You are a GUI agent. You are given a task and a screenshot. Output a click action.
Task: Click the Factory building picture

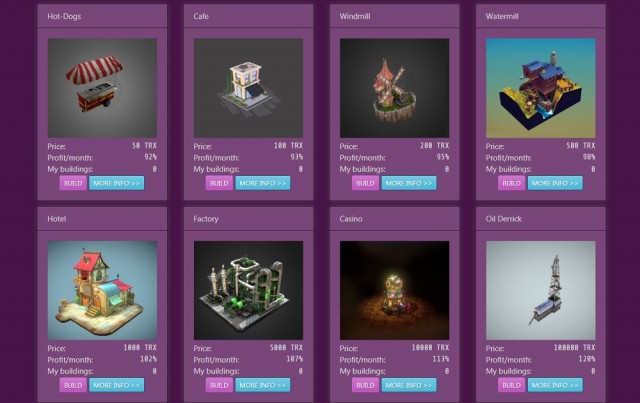point(248,290)
